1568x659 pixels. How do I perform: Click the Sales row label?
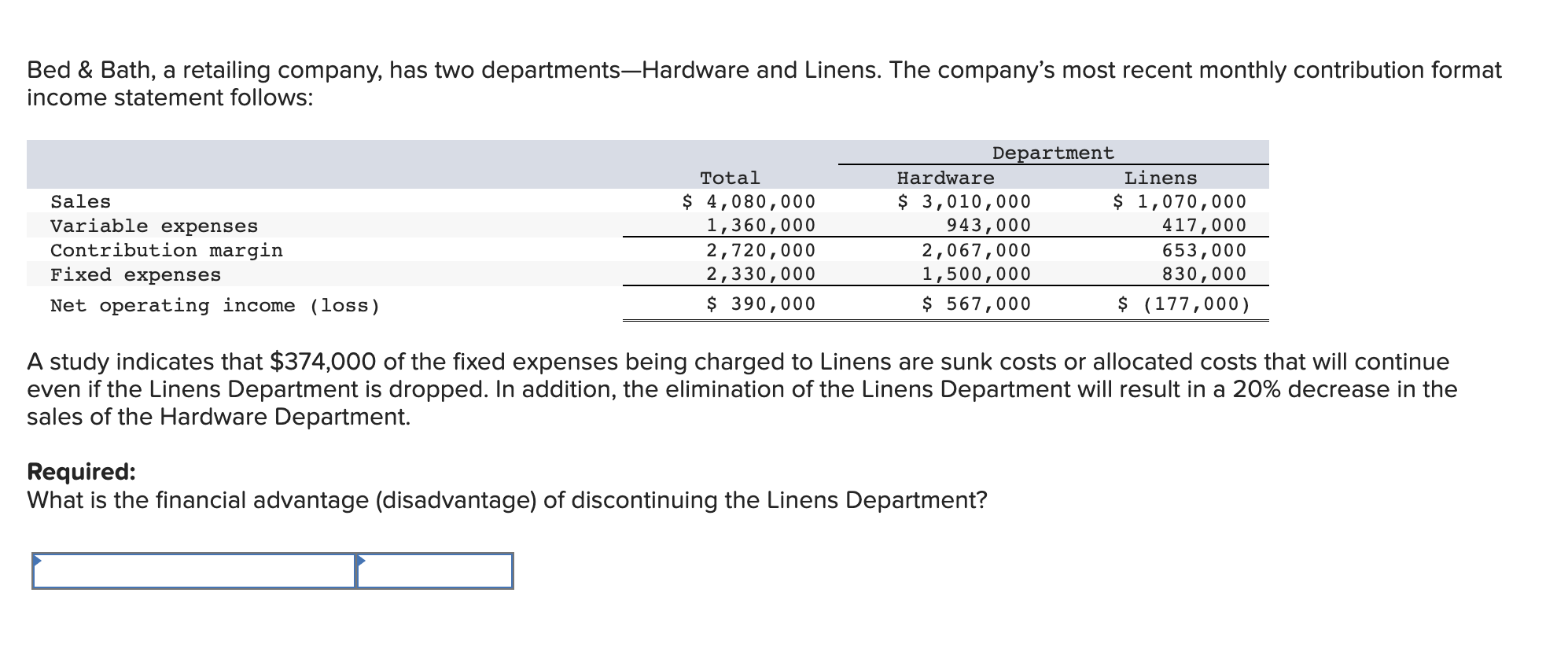pyautogui.click(x=80, y=202)
